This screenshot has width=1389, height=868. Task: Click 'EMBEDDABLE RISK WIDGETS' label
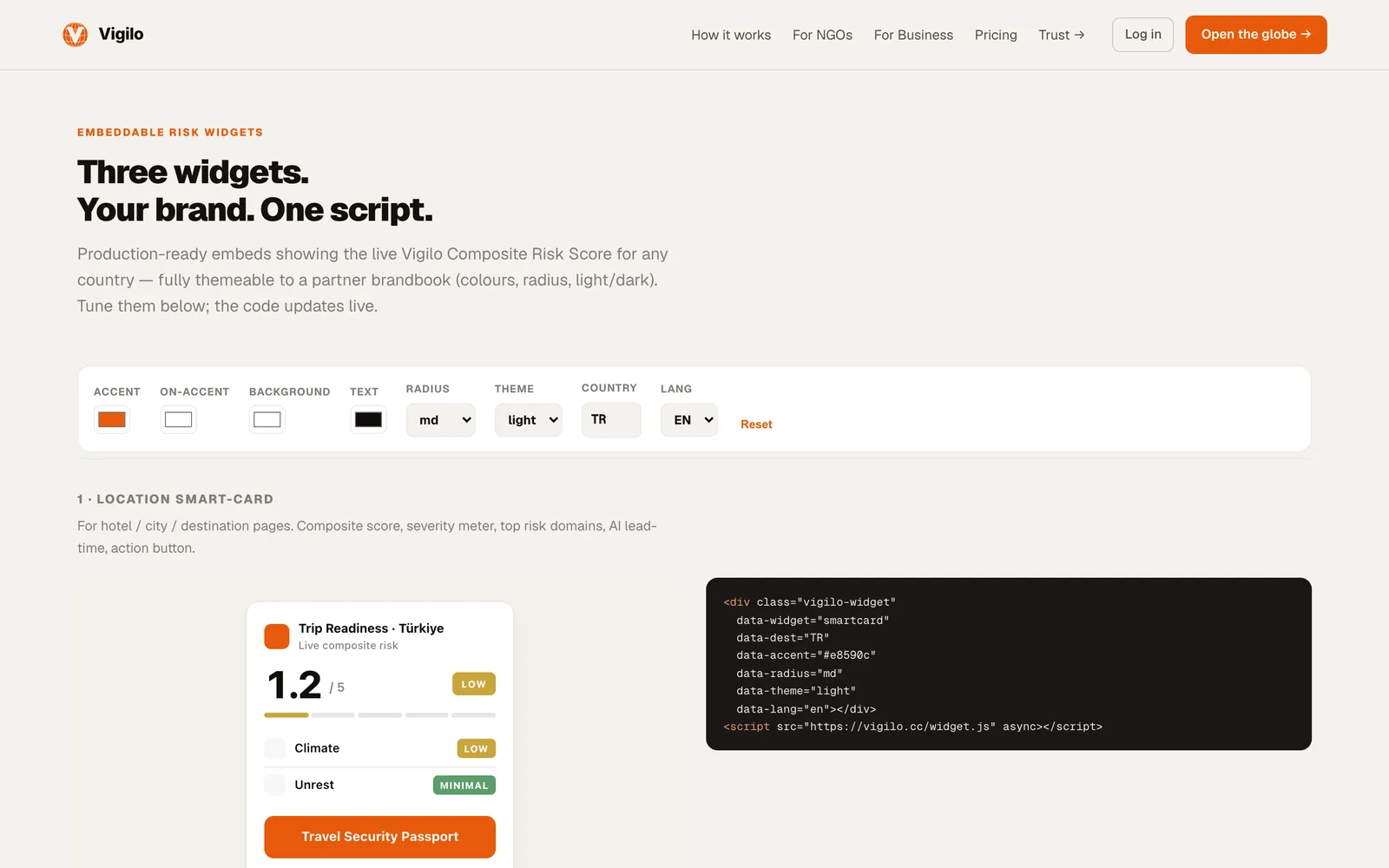coord(170,132)
